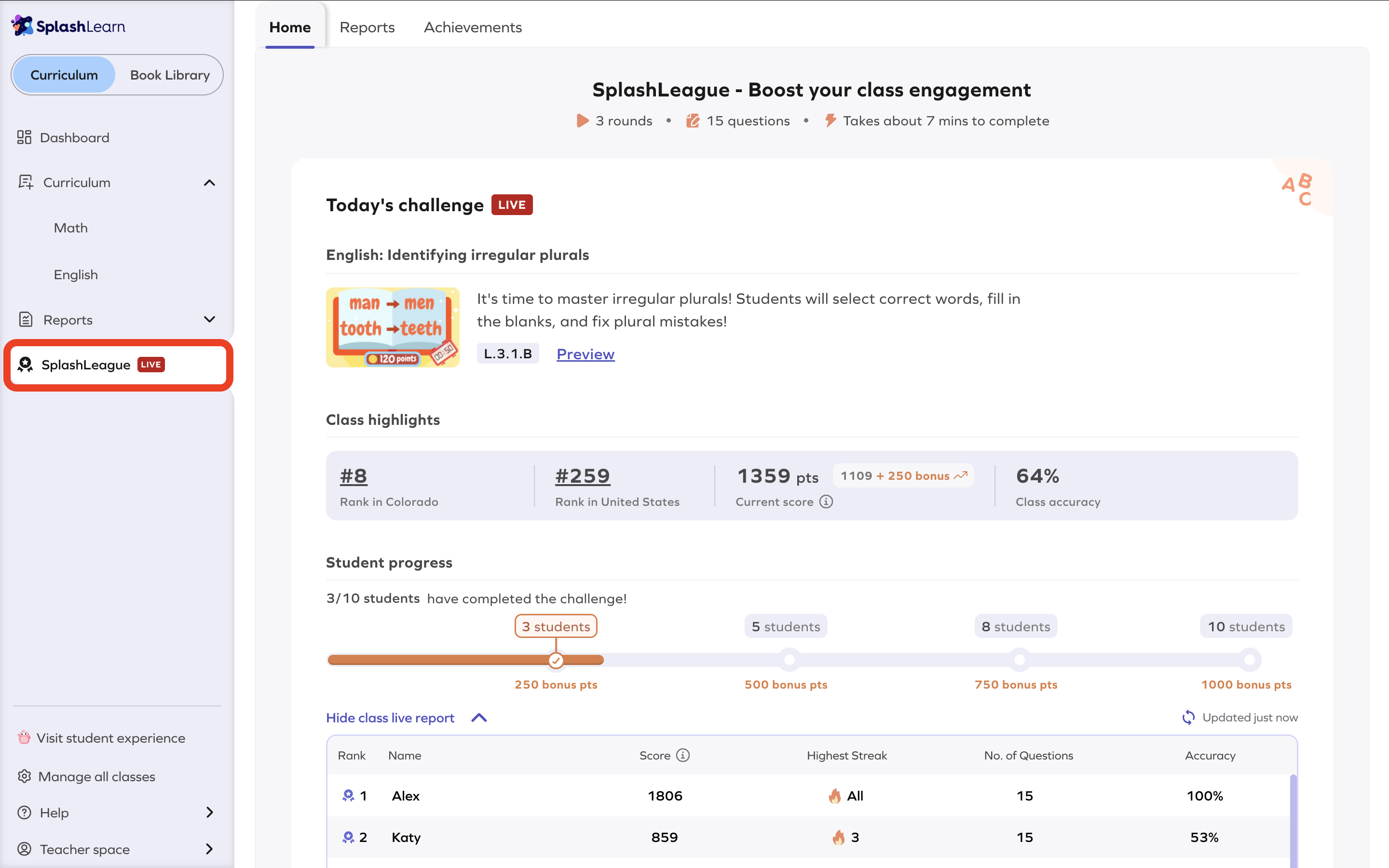Click the refresh icon near Updated just now
Viewport: 1389px width, 868px height.
point(1188,717)
